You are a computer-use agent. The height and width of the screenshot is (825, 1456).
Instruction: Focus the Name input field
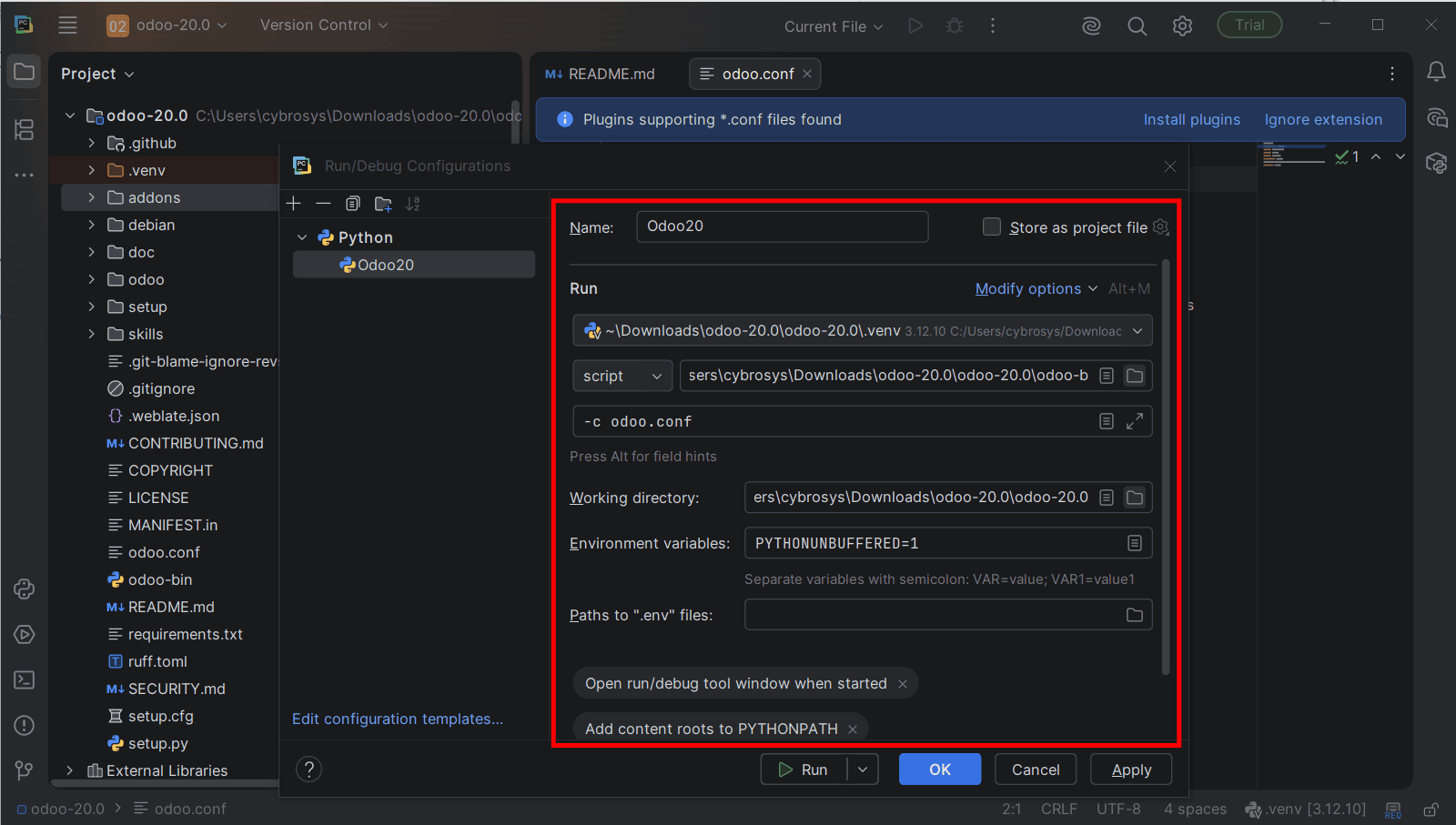tap(783, 226)
